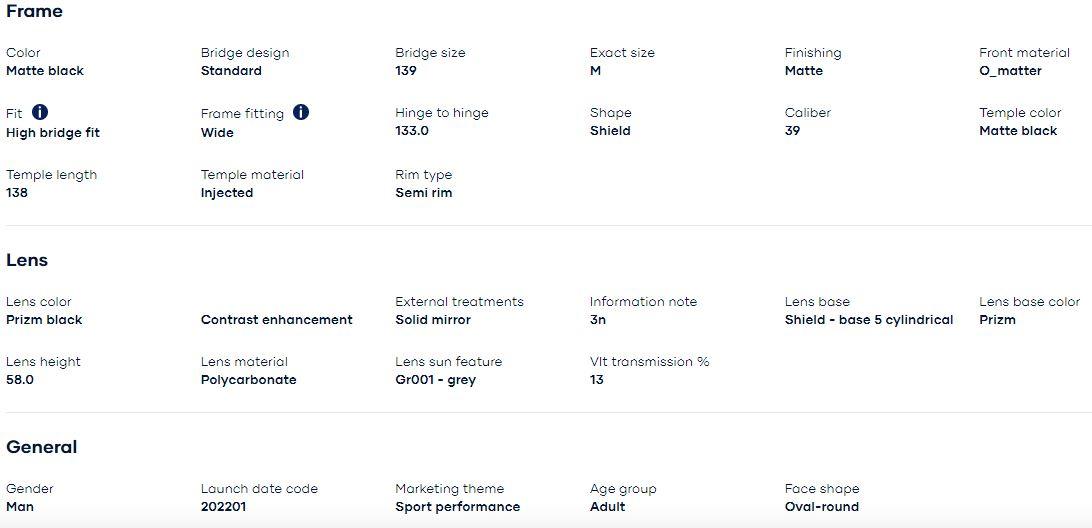1092x528 pixels.
Task: Select the Oval-round face shape value
Action: coord(822,507)
